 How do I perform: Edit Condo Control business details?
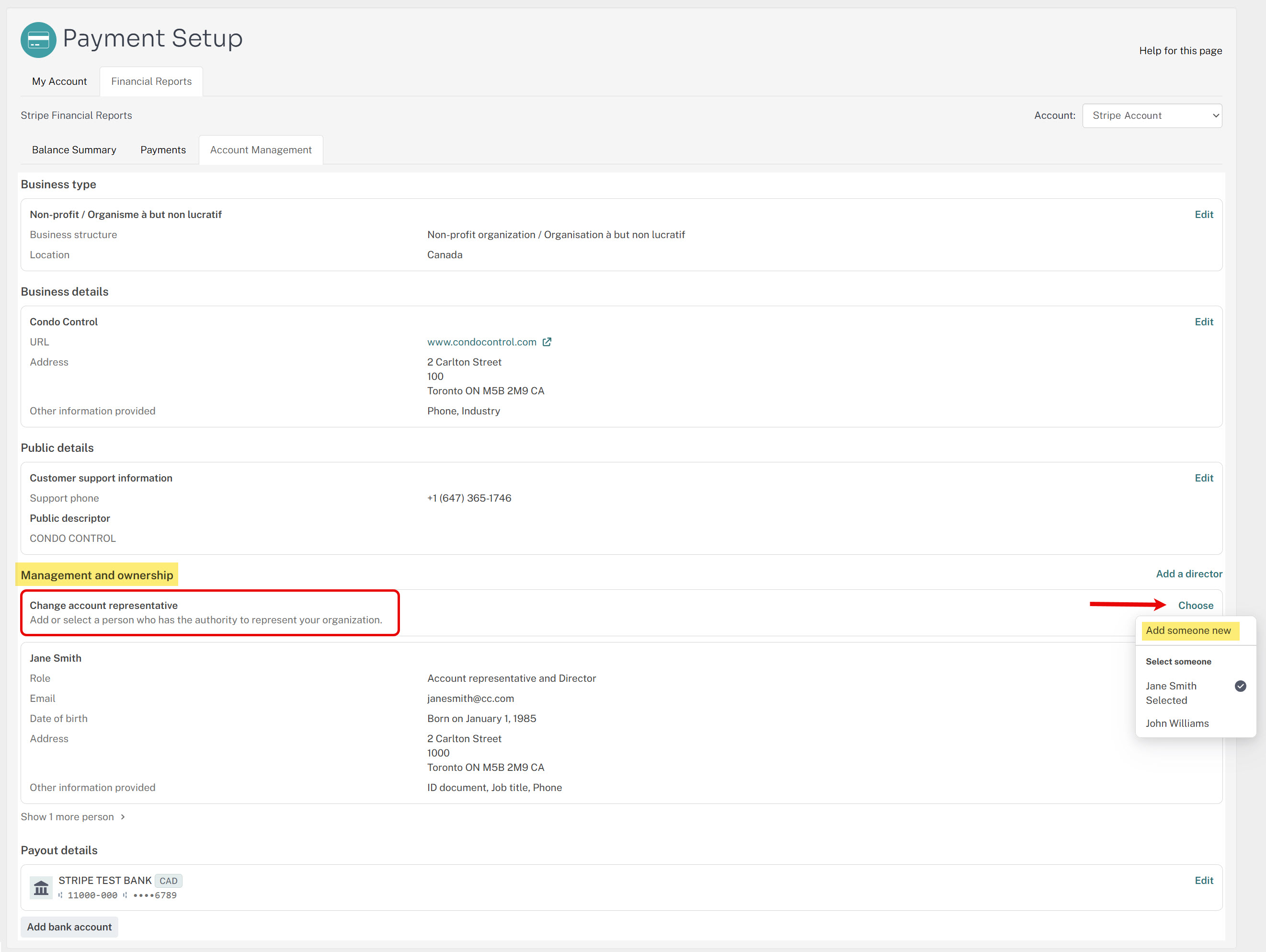point(1204,321)
